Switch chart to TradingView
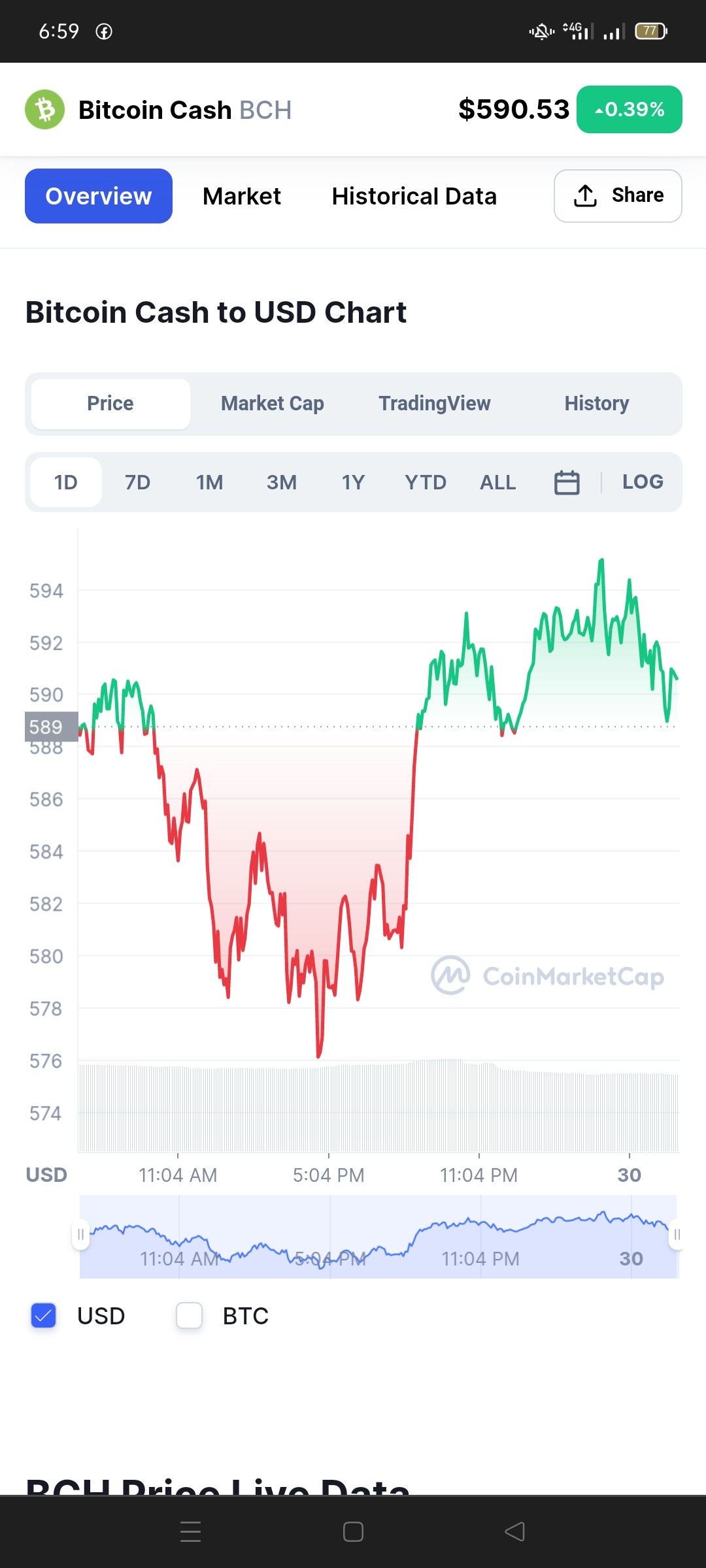 [x=435, y=403]
